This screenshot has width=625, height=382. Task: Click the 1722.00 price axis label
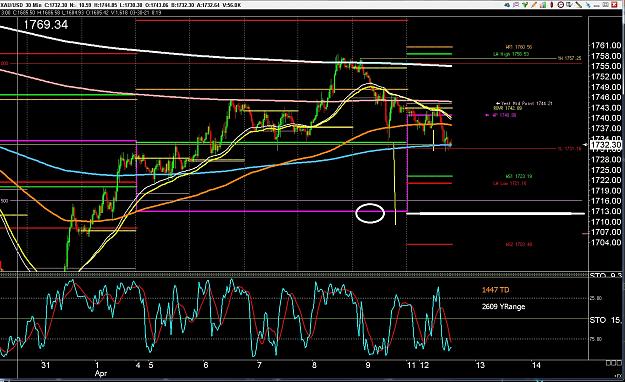pos(606,180)
